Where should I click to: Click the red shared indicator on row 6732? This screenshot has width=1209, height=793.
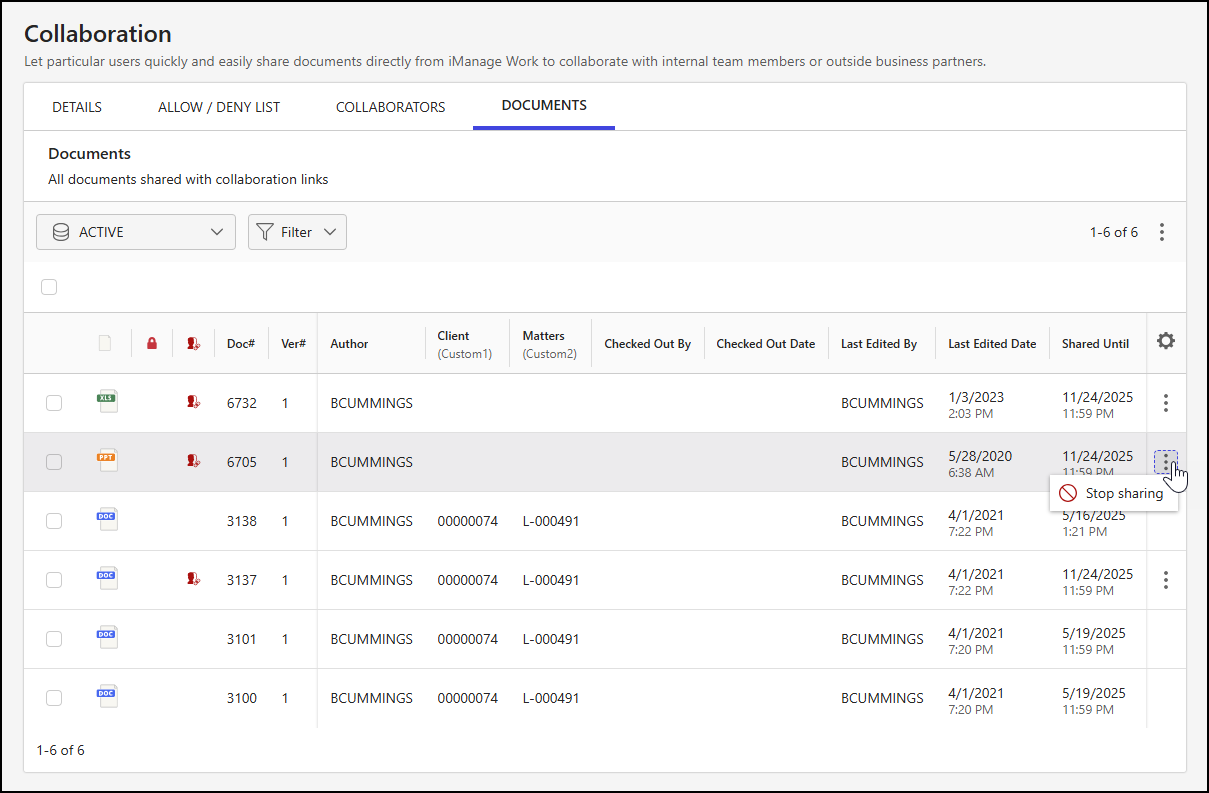(193, 400)
